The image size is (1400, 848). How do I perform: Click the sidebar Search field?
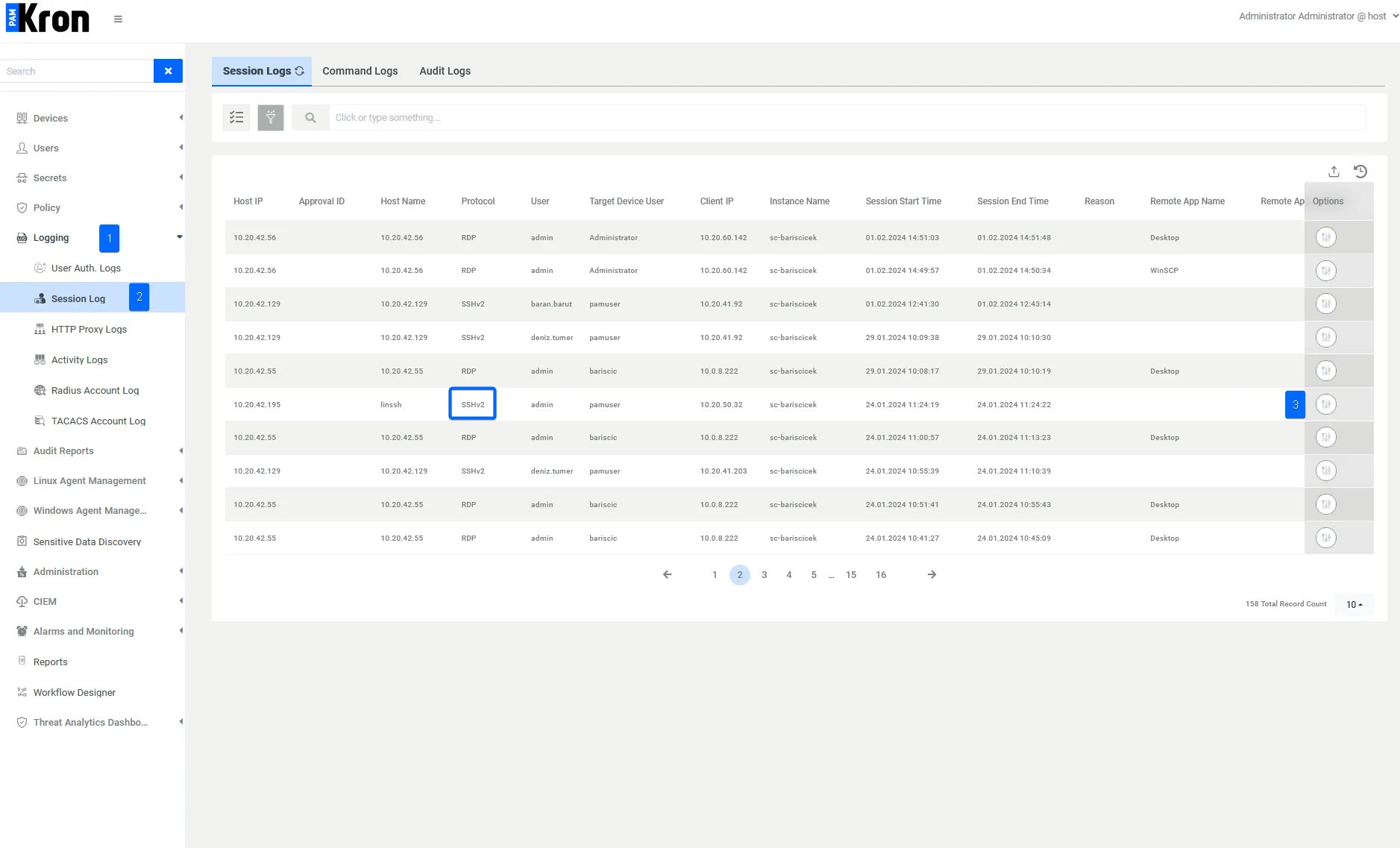pos(77,71)
